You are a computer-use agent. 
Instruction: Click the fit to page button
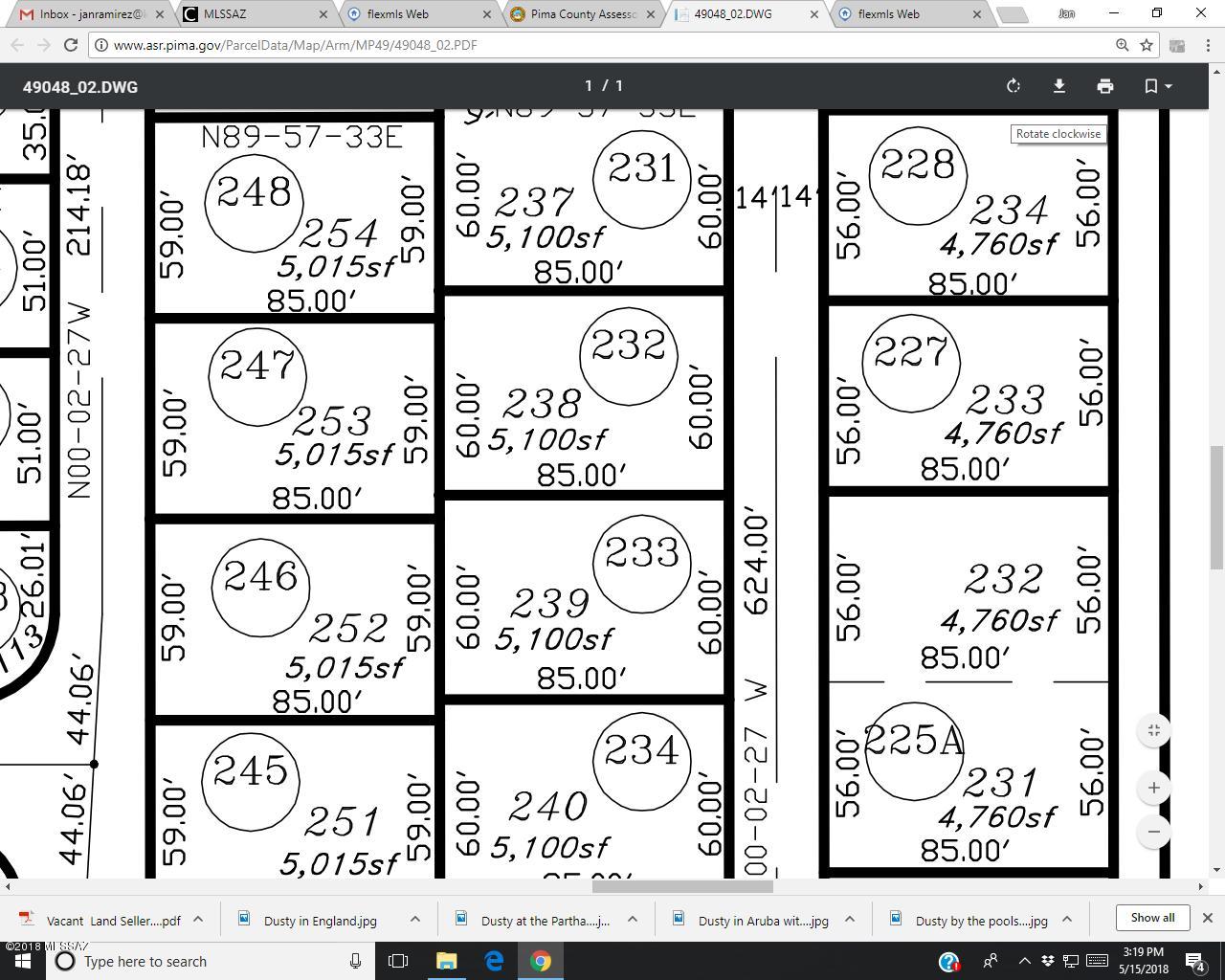(x=1154, y=730)
